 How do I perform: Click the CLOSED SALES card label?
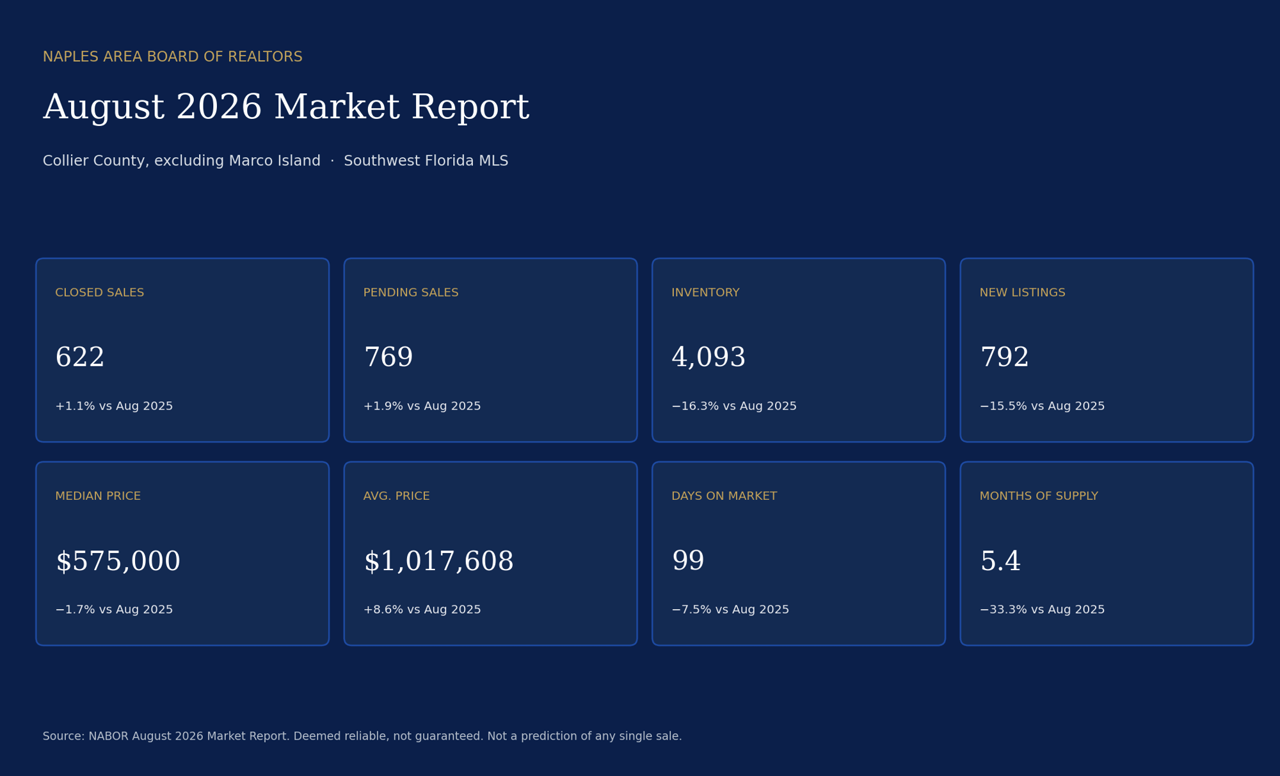[100, 293]
